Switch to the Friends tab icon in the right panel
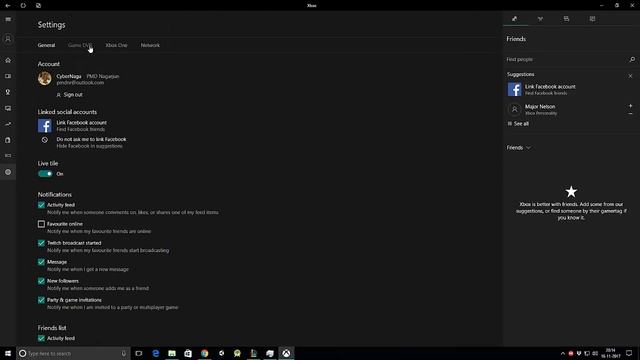The width and height of the screenshot is (640, 360). (515, 19)
